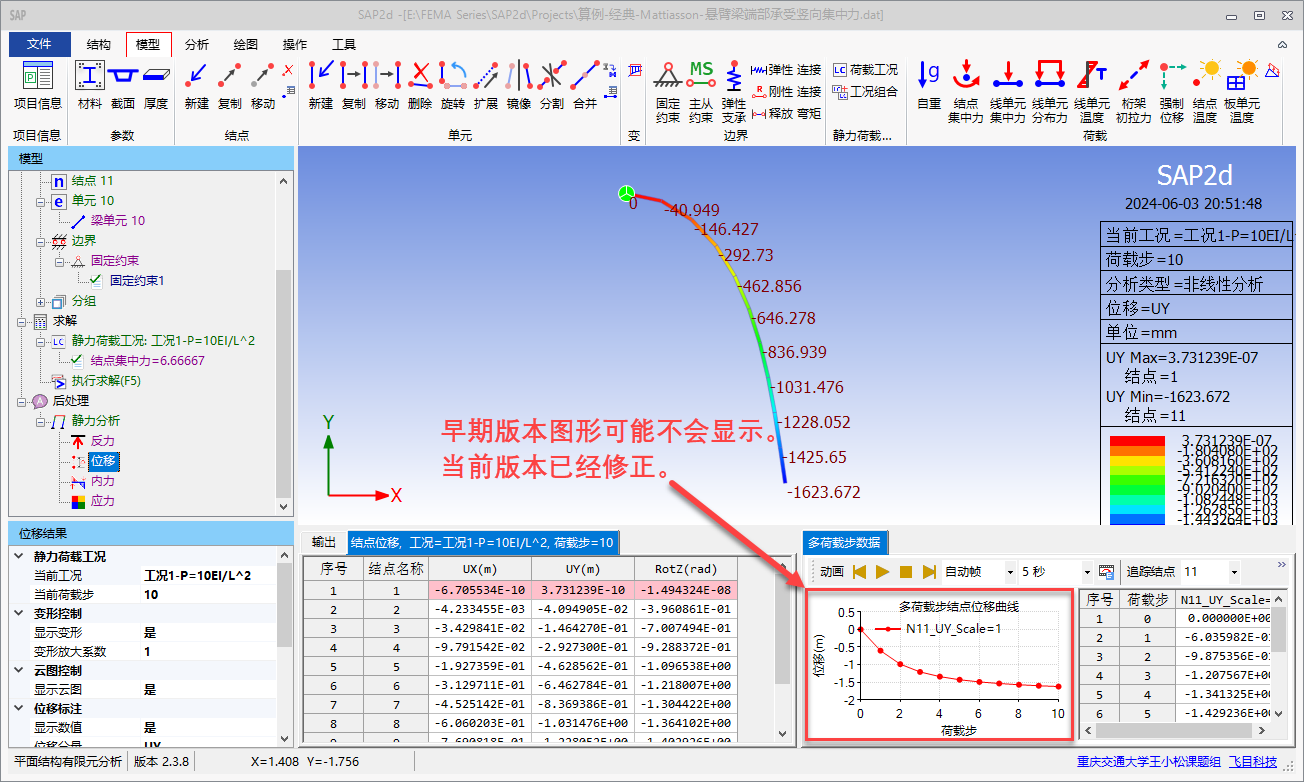Select the 分割 split element tool

tap(552, 84)
